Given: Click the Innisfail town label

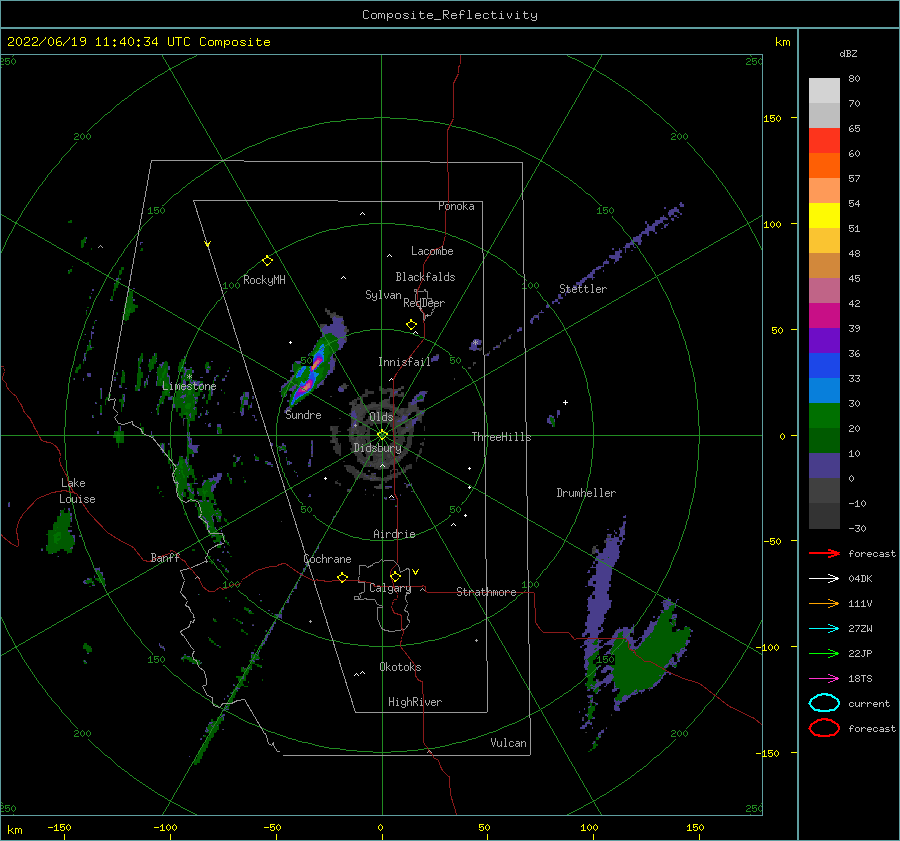Looking at the screenshot, I should coord(405,362).
